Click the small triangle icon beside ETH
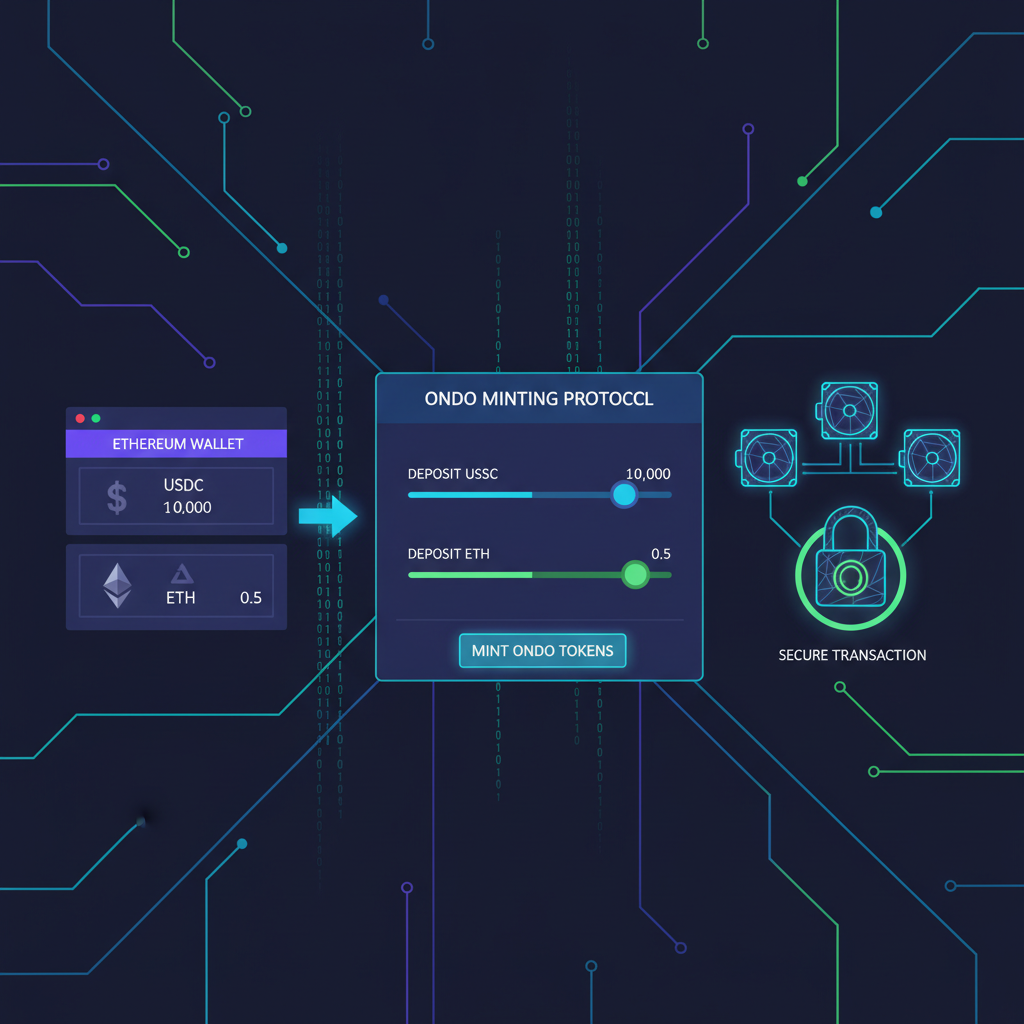This screenshot has width=1024, height=1024. 183,572
